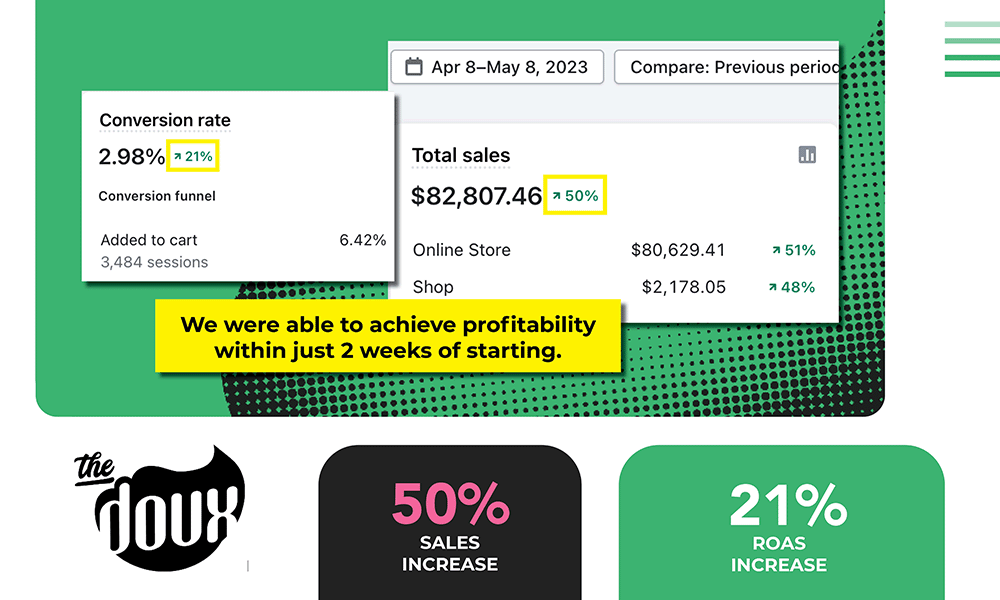This screenshot has width=1000, height=600.
Task: Open the Total sales report heading
Action: point(461,155)
